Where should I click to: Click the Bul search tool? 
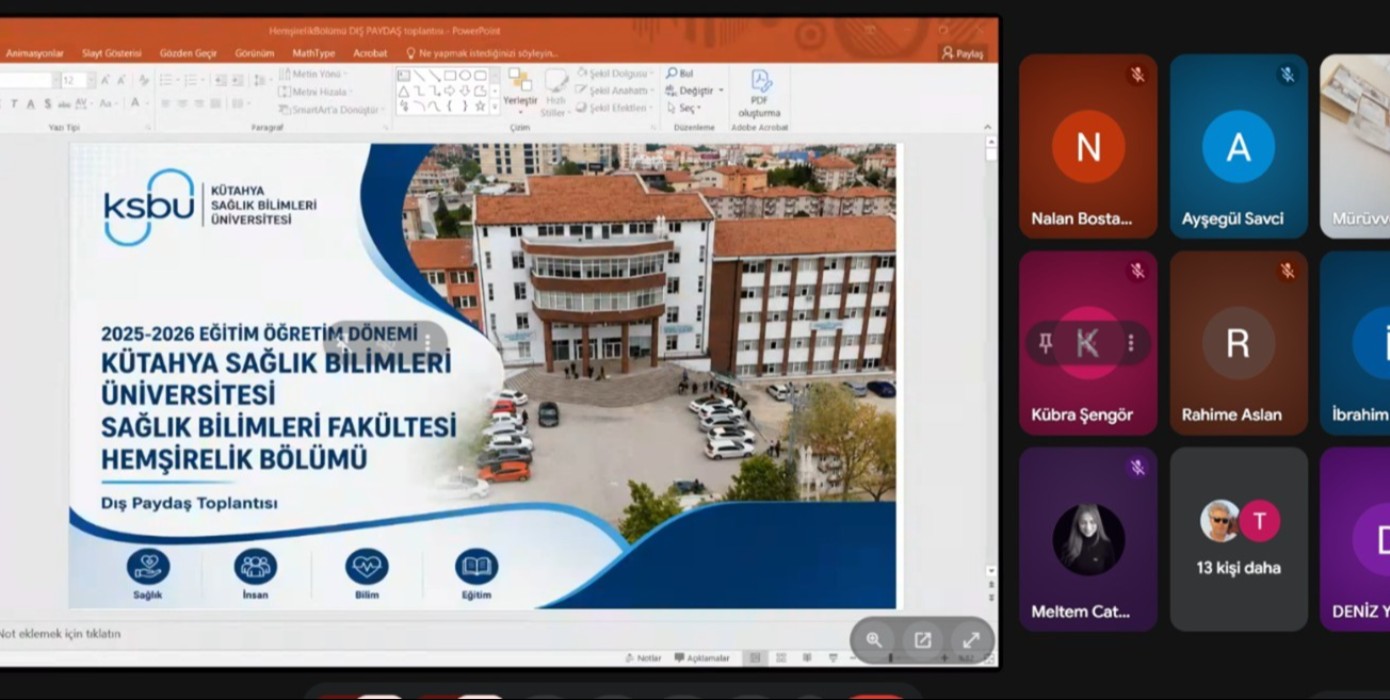coord(680,73)
